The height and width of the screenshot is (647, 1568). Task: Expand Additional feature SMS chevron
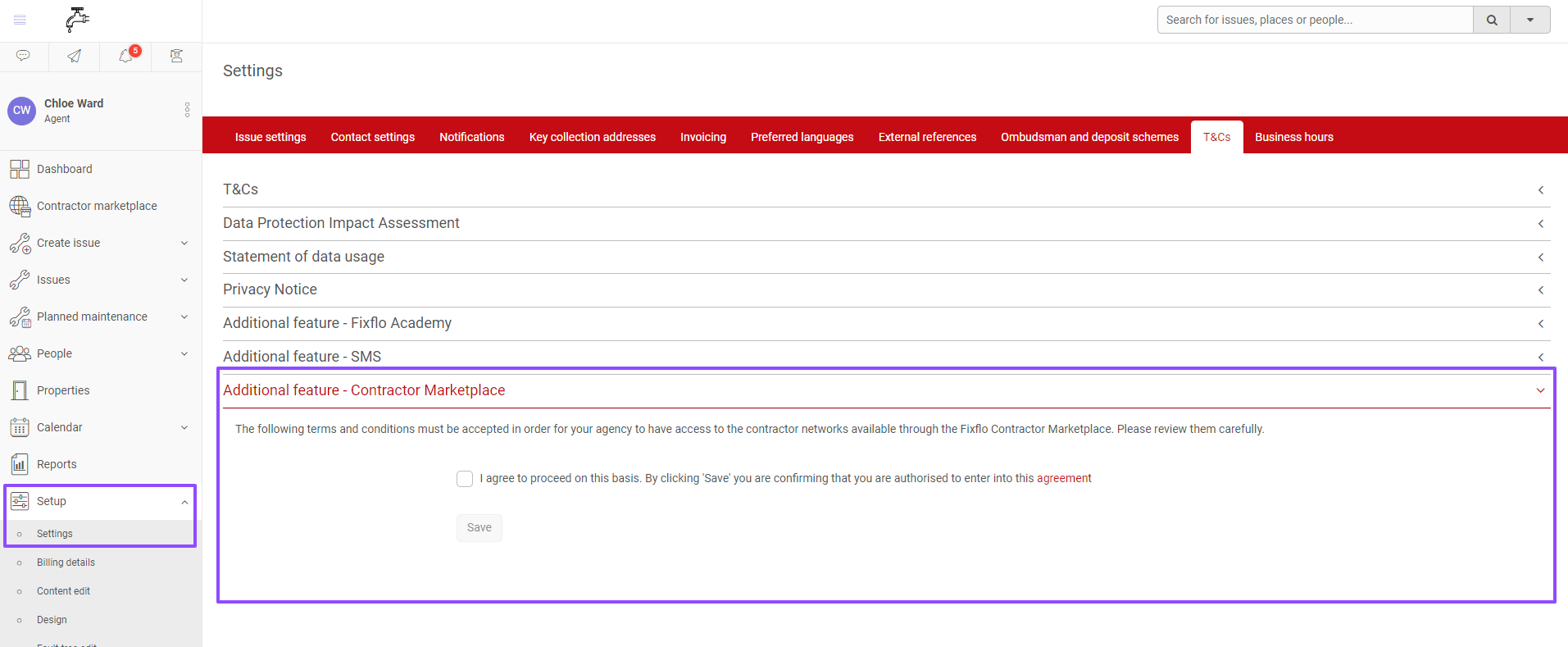1541,358
